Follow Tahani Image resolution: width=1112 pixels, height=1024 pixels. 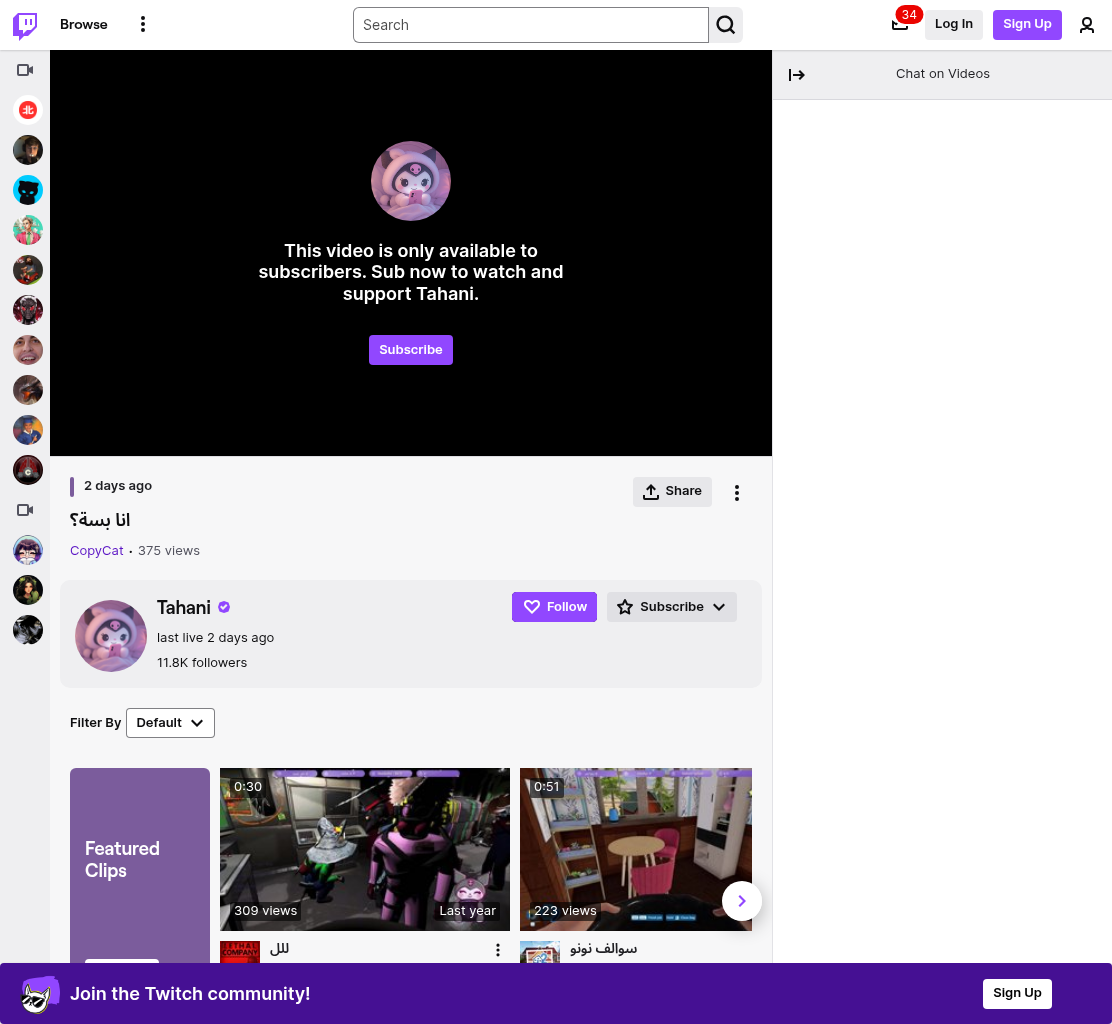point(555,607)
